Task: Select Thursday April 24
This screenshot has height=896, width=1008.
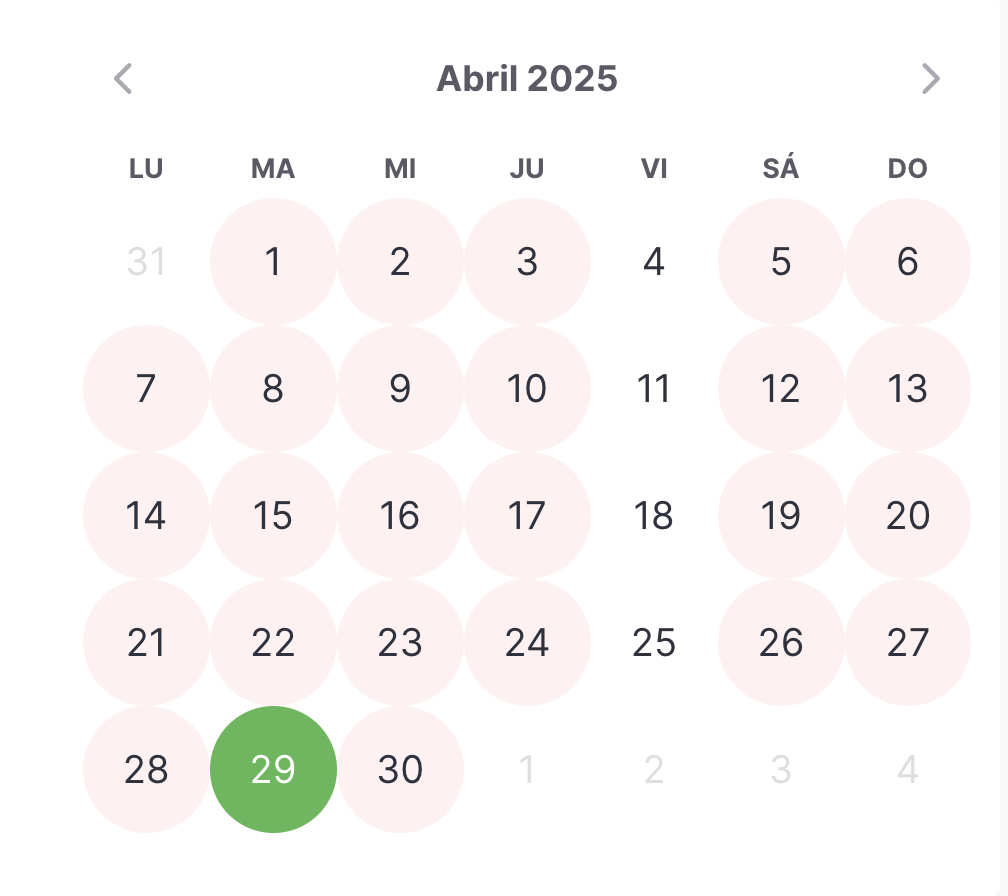Action: [x=527, y=642]
